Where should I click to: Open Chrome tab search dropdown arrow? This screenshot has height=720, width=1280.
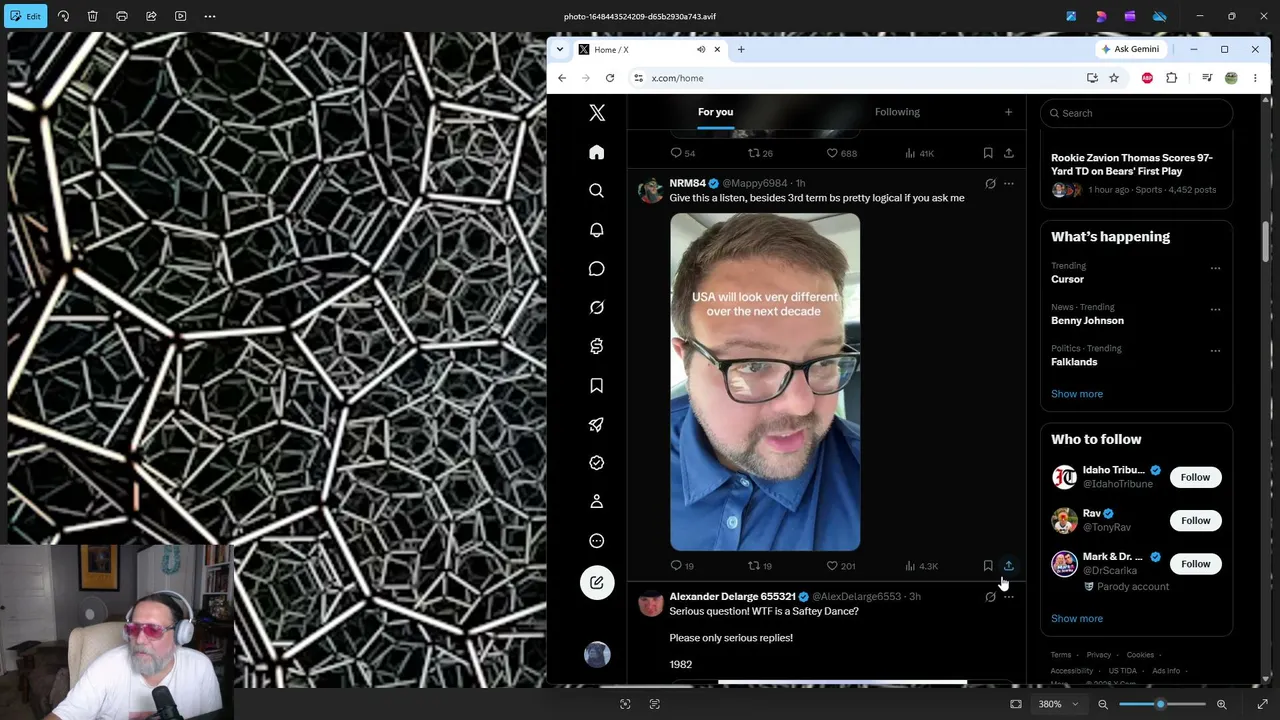[x=560, y=49]
